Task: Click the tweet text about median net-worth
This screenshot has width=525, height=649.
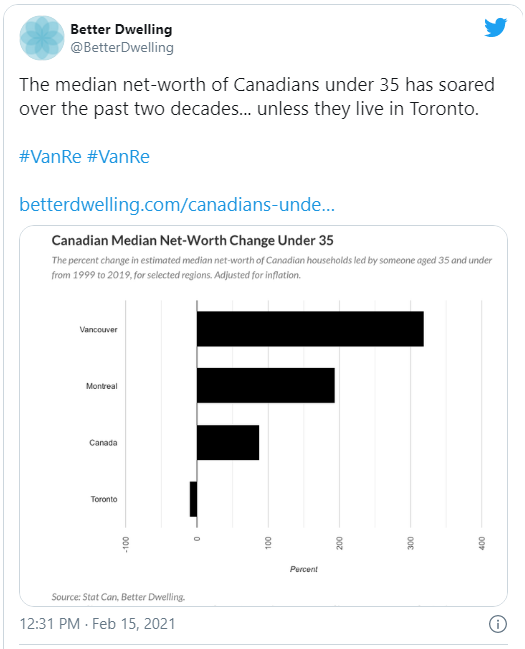Action: [257, 97]
